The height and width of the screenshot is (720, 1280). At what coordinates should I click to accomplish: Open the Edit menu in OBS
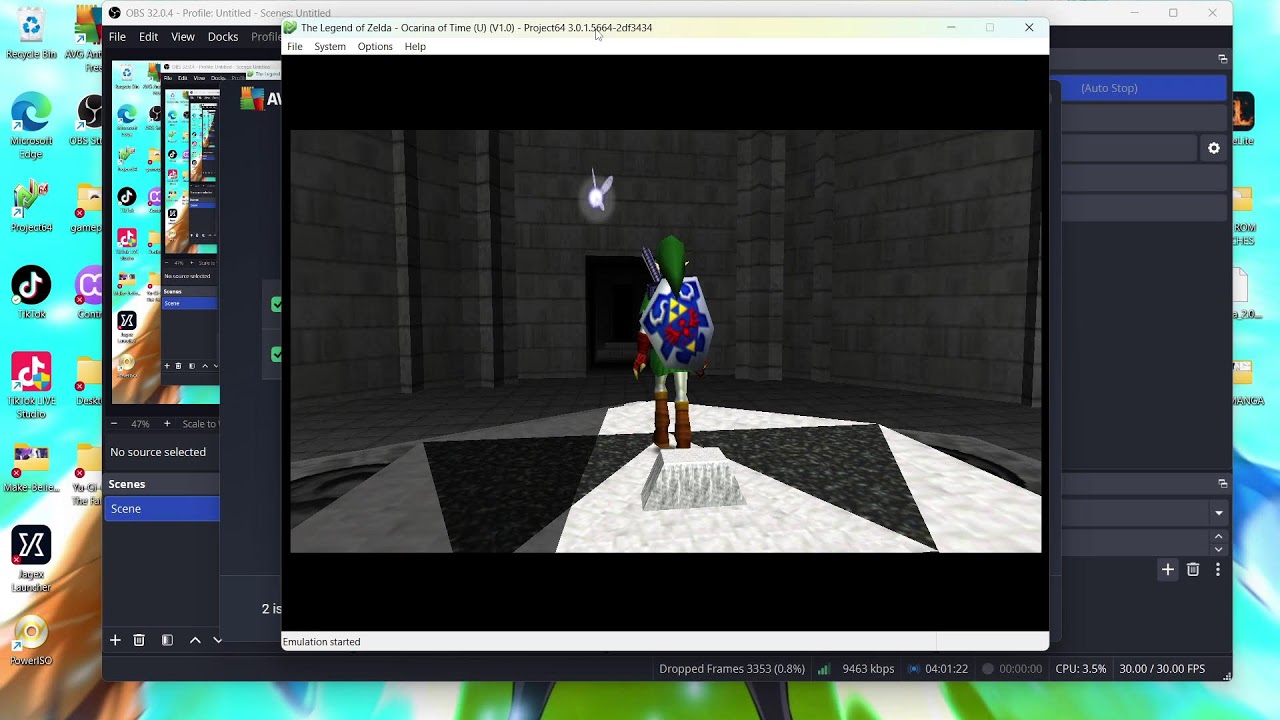[x=149, y=37]
